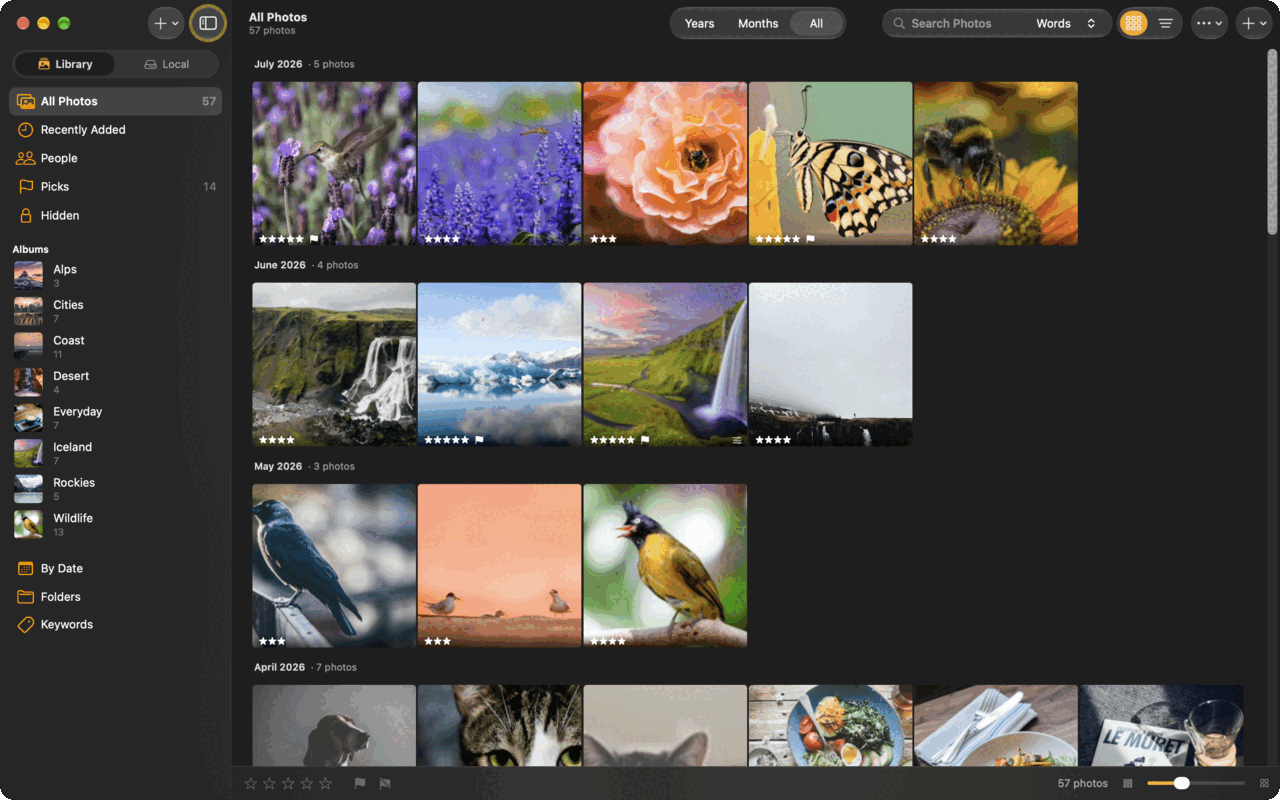Switch to the Months view

(x=758, y=23)
